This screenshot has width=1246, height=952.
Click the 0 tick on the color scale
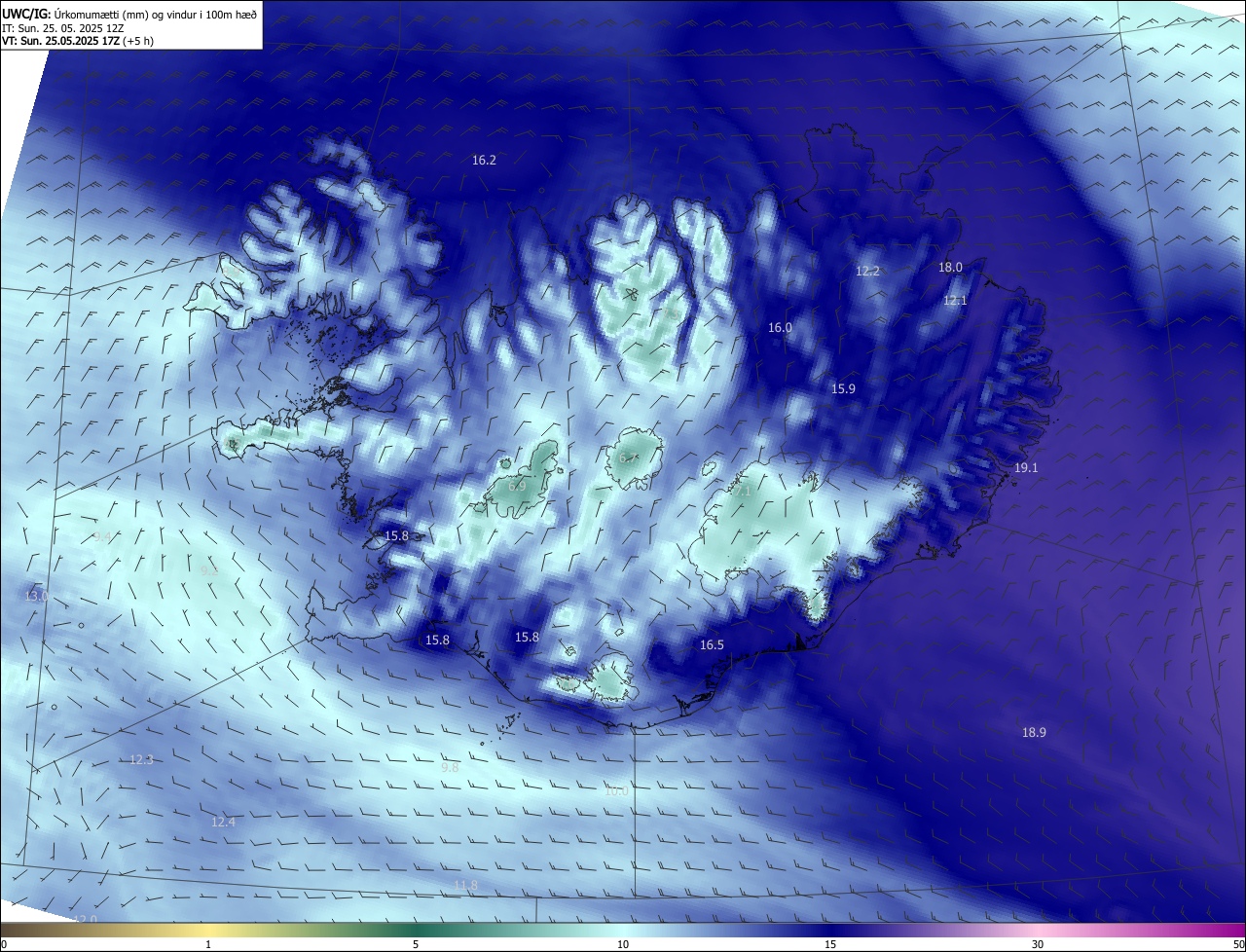4,945
